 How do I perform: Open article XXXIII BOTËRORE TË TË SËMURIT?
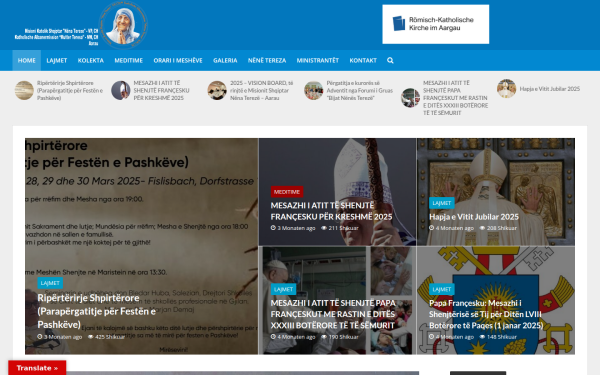coord(333,314)
